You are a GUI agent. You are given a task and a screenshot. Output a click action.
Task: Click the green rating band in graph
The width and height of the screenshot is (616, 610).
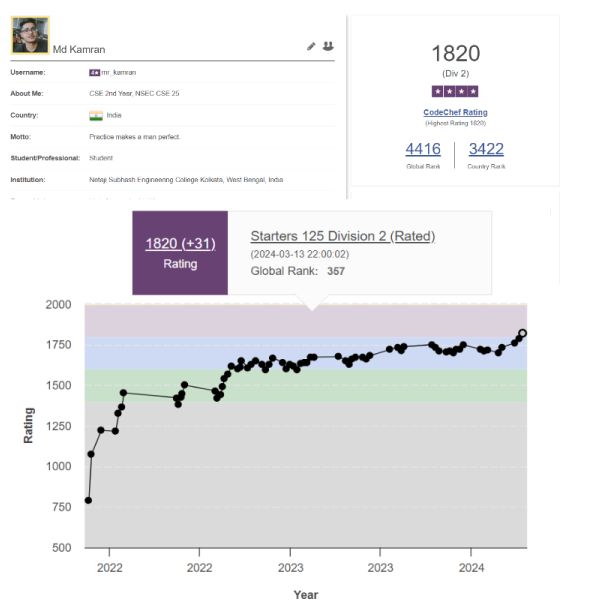click(306, 386)
